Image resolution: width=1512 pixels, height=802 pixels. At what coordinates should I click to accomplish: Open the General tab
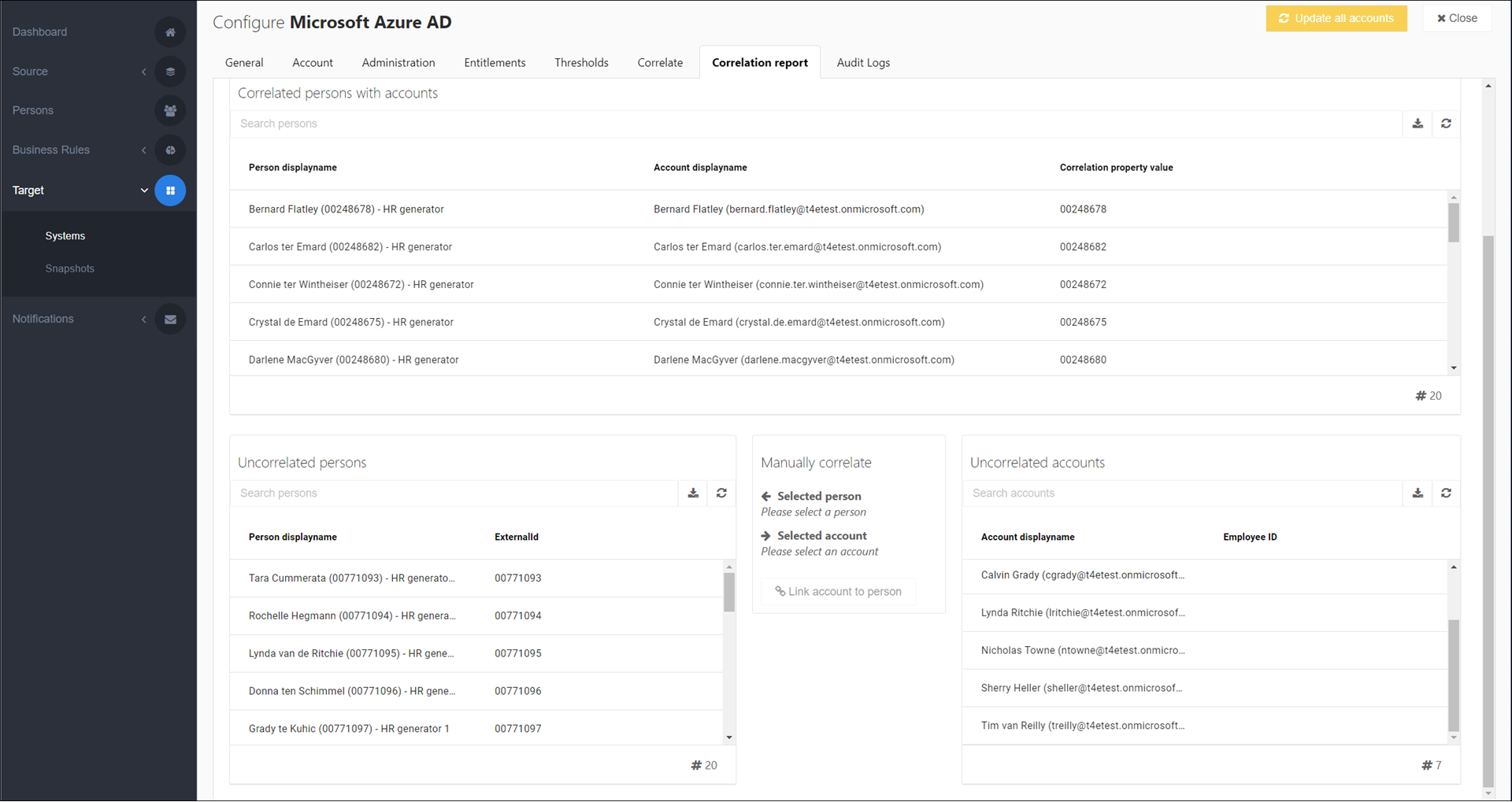(x=244, y=63)
